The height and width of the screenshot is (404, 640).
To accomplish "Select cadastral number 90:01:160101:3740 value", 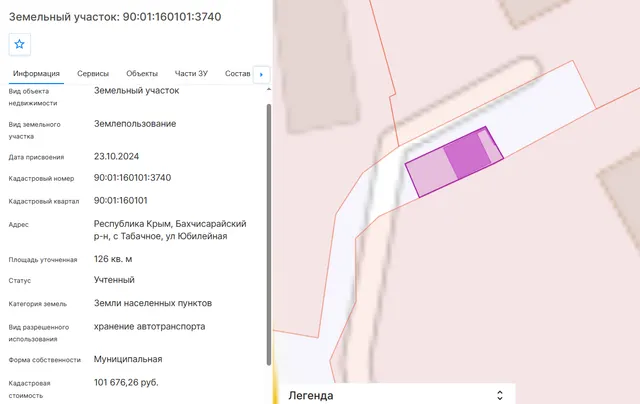I will (x=133, y=178).
